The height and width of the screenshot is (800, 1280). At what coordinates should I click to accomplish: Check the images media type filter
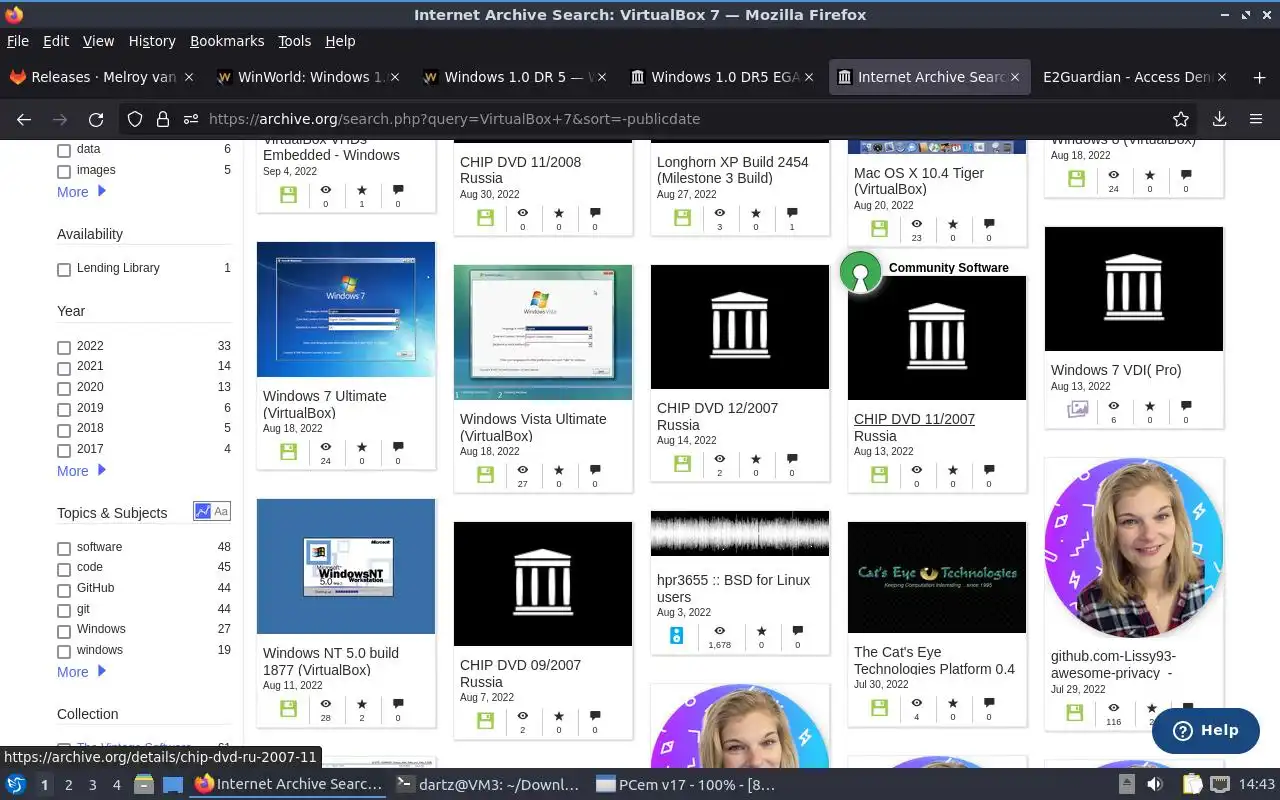pos(64,172)
